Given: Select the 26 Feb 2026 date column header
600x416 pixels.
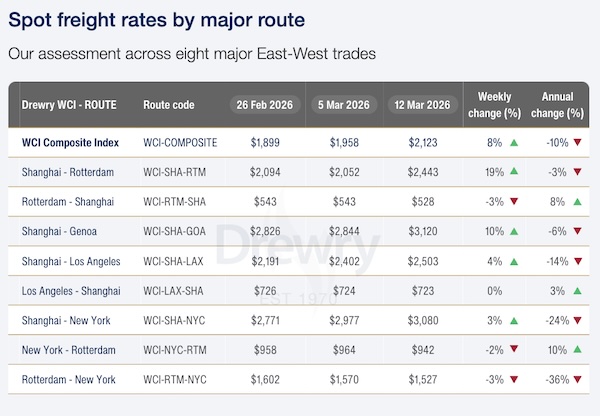Looking at the screenshot, I should (266, 105).
